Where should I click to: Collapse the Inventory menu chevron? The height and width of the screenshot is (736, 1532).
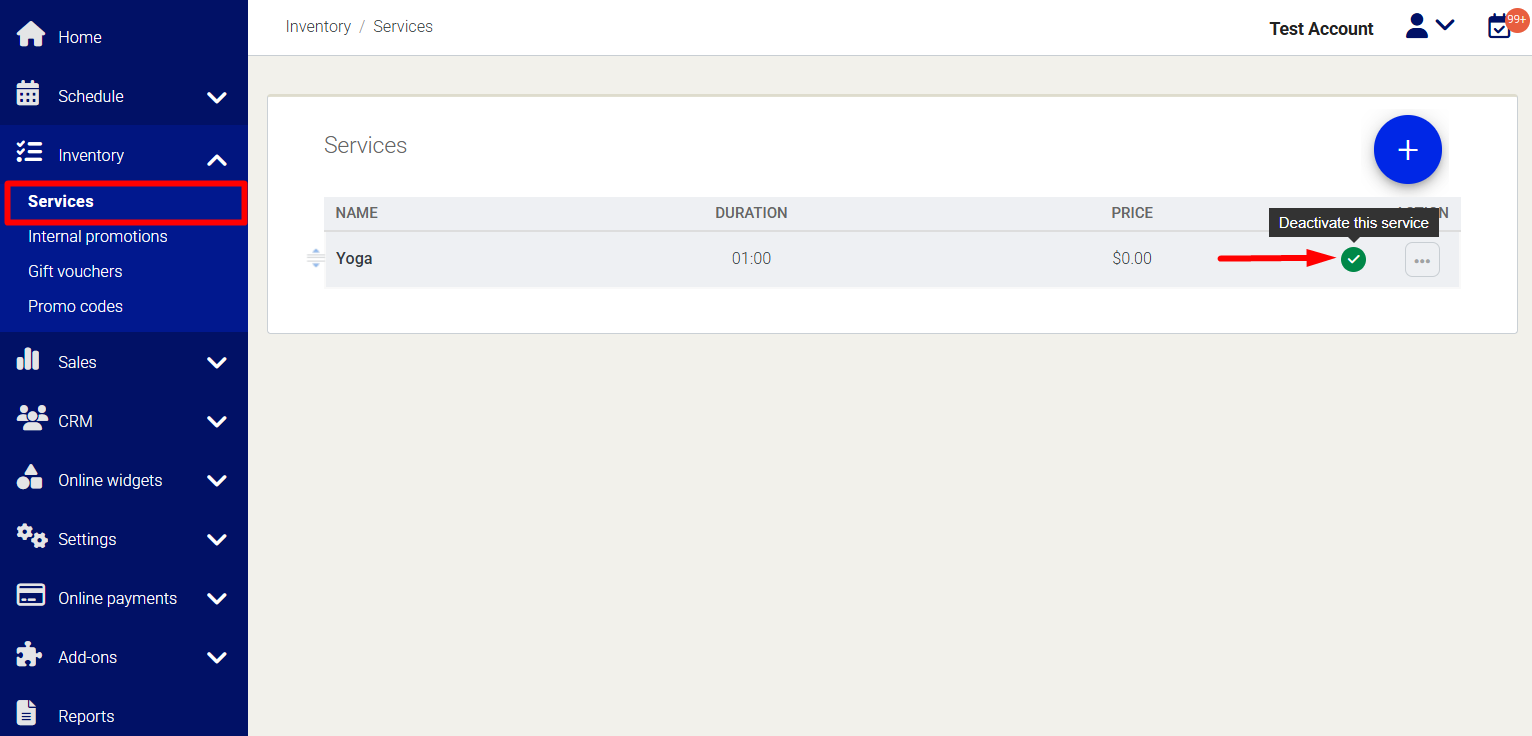point(217,159)
